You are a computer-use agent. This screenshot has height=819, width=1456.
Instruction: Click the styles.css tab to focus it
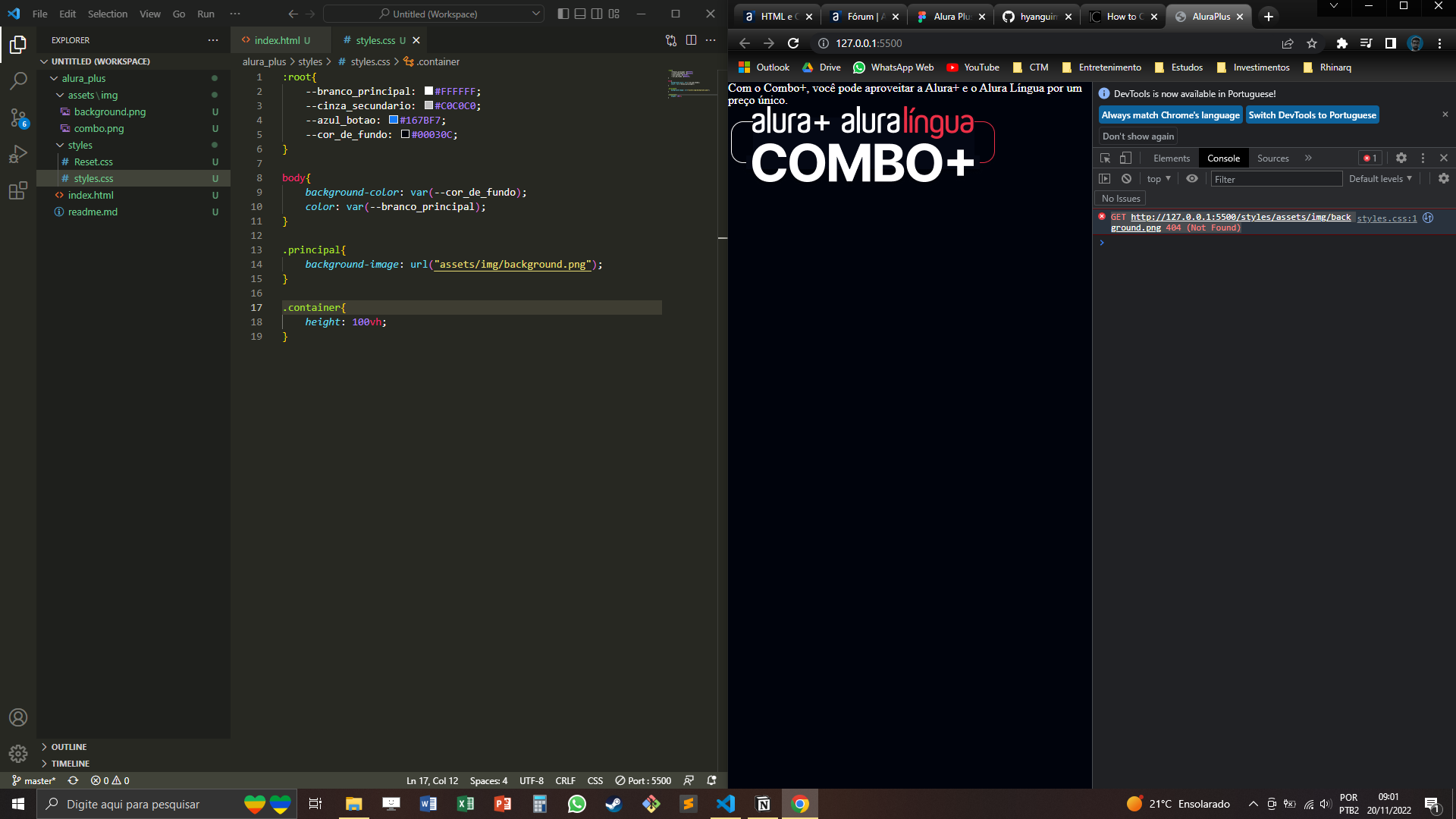tap(377, 40)
